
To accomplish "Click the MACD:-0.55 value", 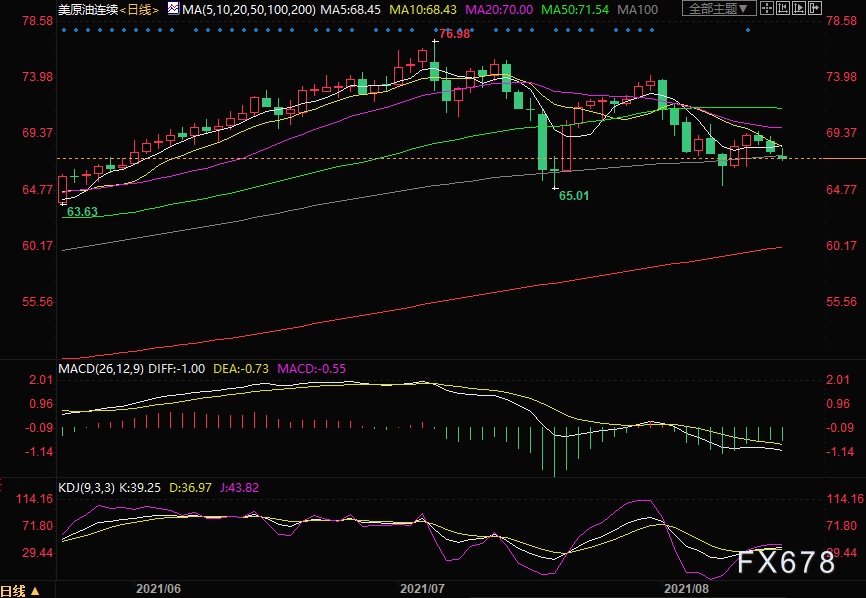I will pyautogui.click(x=311, y=369).
